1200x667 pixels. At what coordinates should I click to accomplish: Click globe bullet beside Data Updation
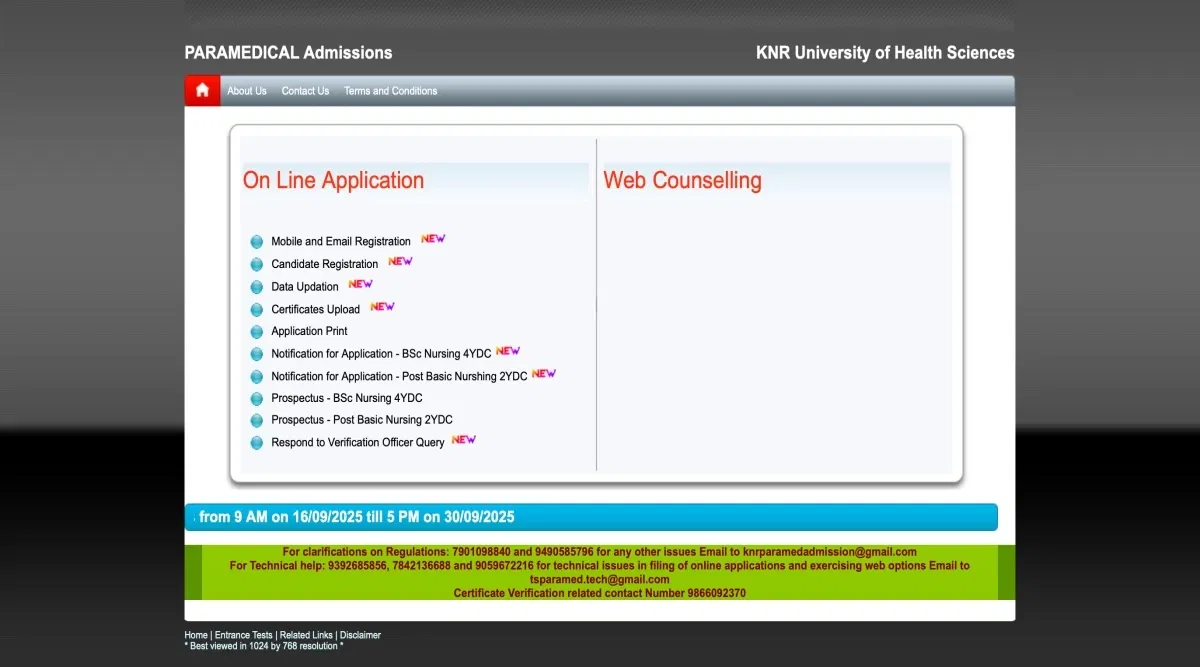point(257,287)
